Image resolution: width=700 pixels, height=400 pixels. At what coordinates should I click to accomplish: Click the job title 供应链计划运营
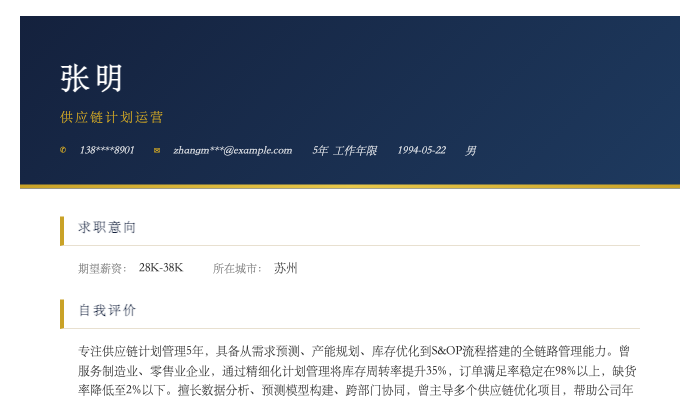point(112,117)
